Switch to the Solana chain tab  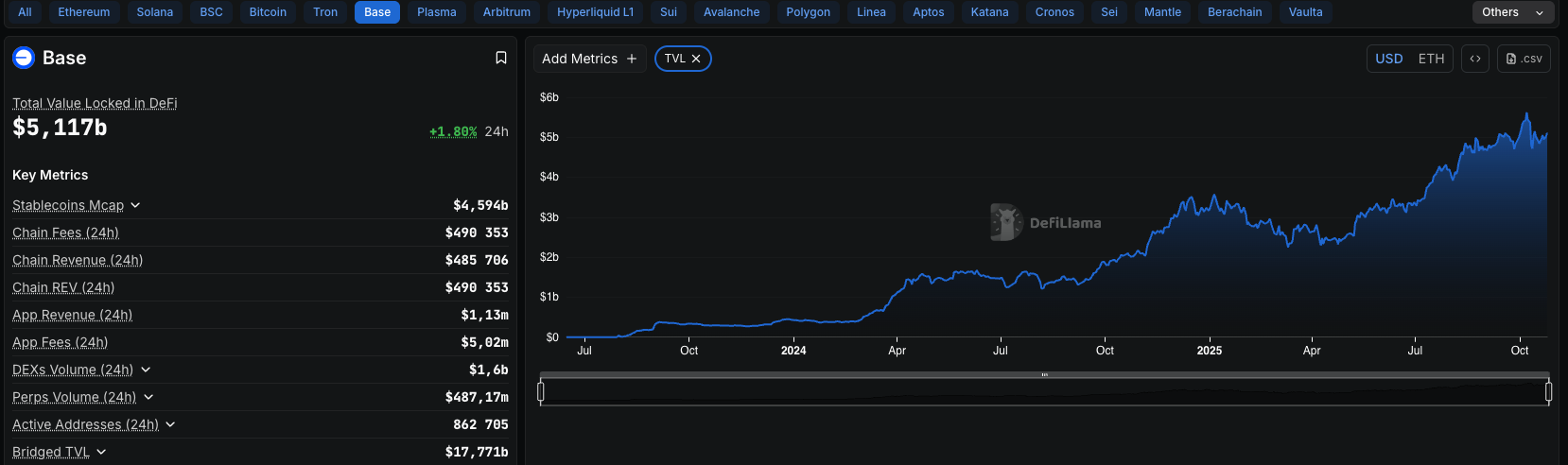tap(155, 12)
